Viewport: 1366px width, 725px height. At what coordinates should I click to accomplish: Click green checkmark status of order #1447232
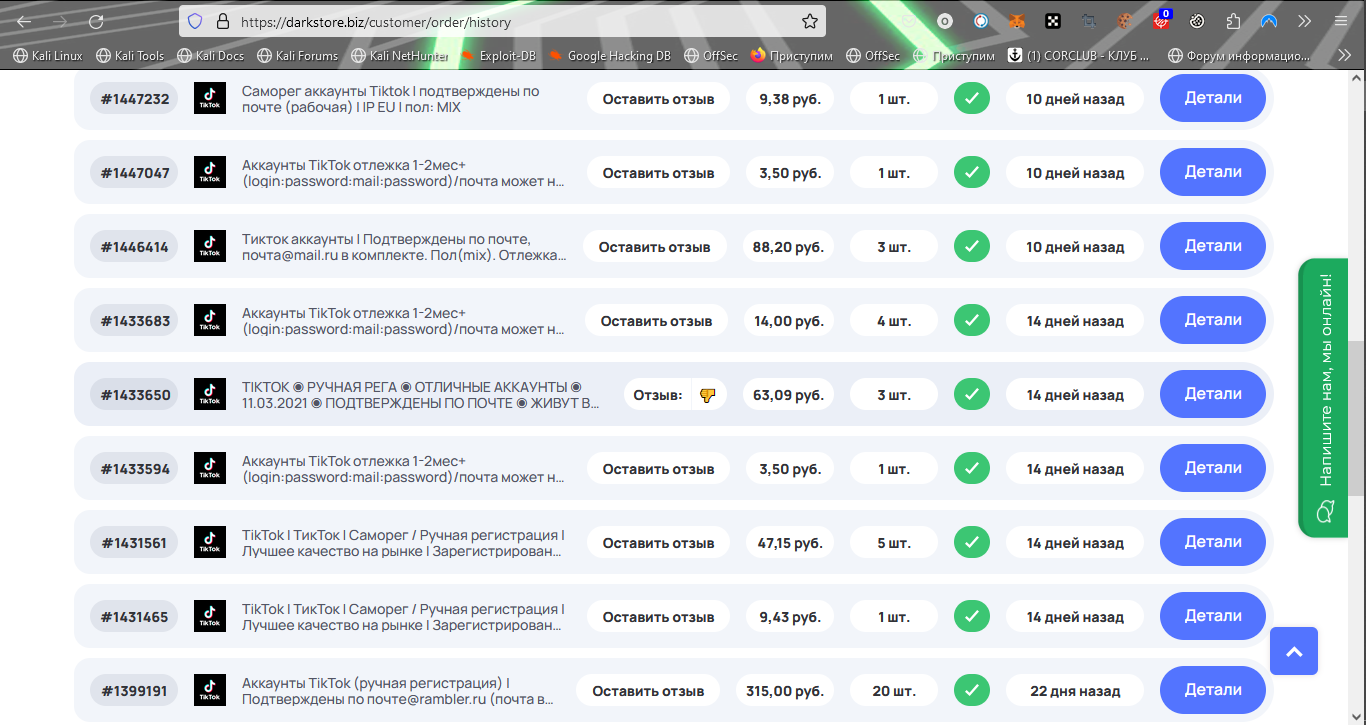tap(971, 98)
